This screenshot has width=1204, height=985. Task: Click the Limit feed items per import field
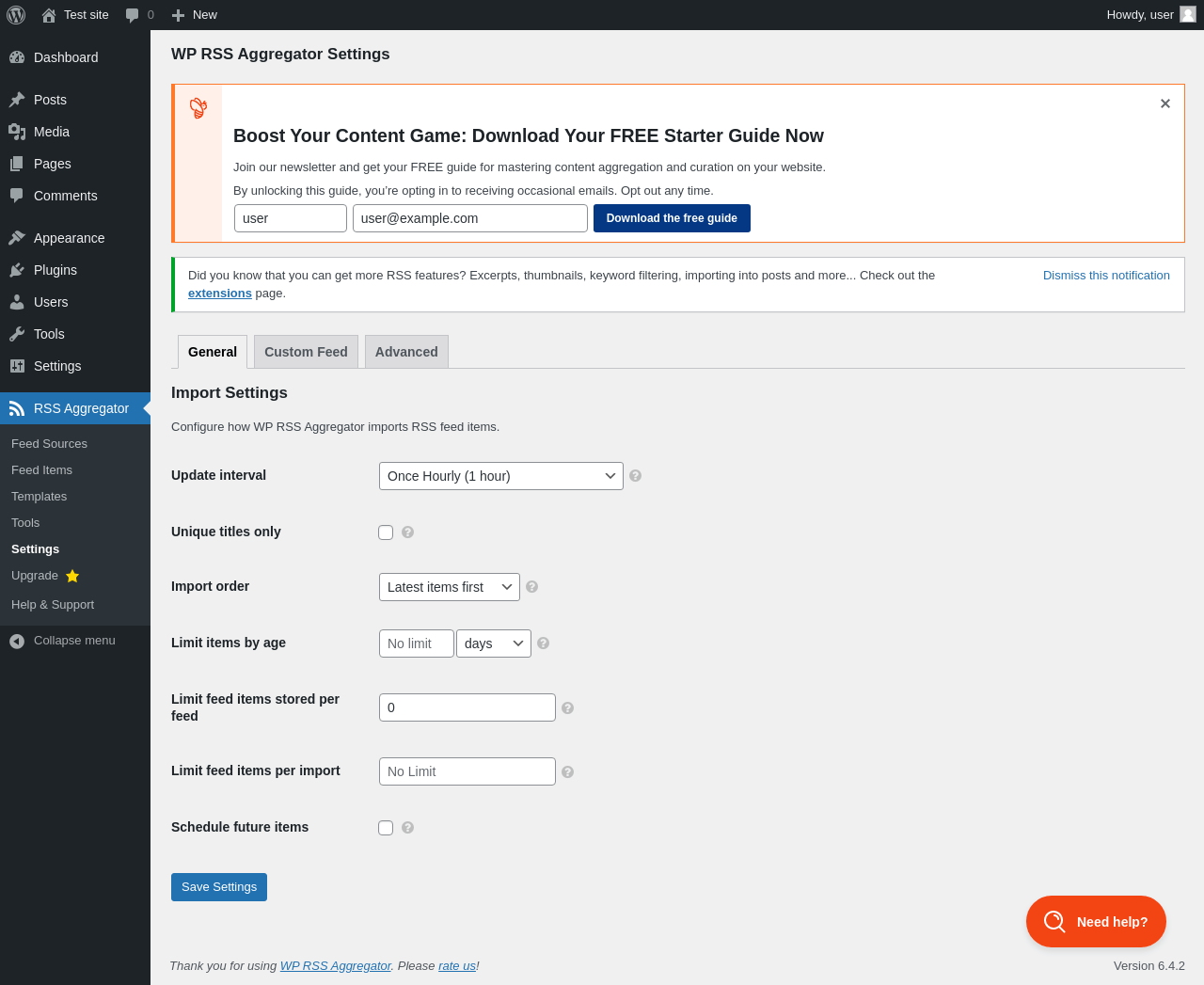pyautogui.click(x=467, y=771)
